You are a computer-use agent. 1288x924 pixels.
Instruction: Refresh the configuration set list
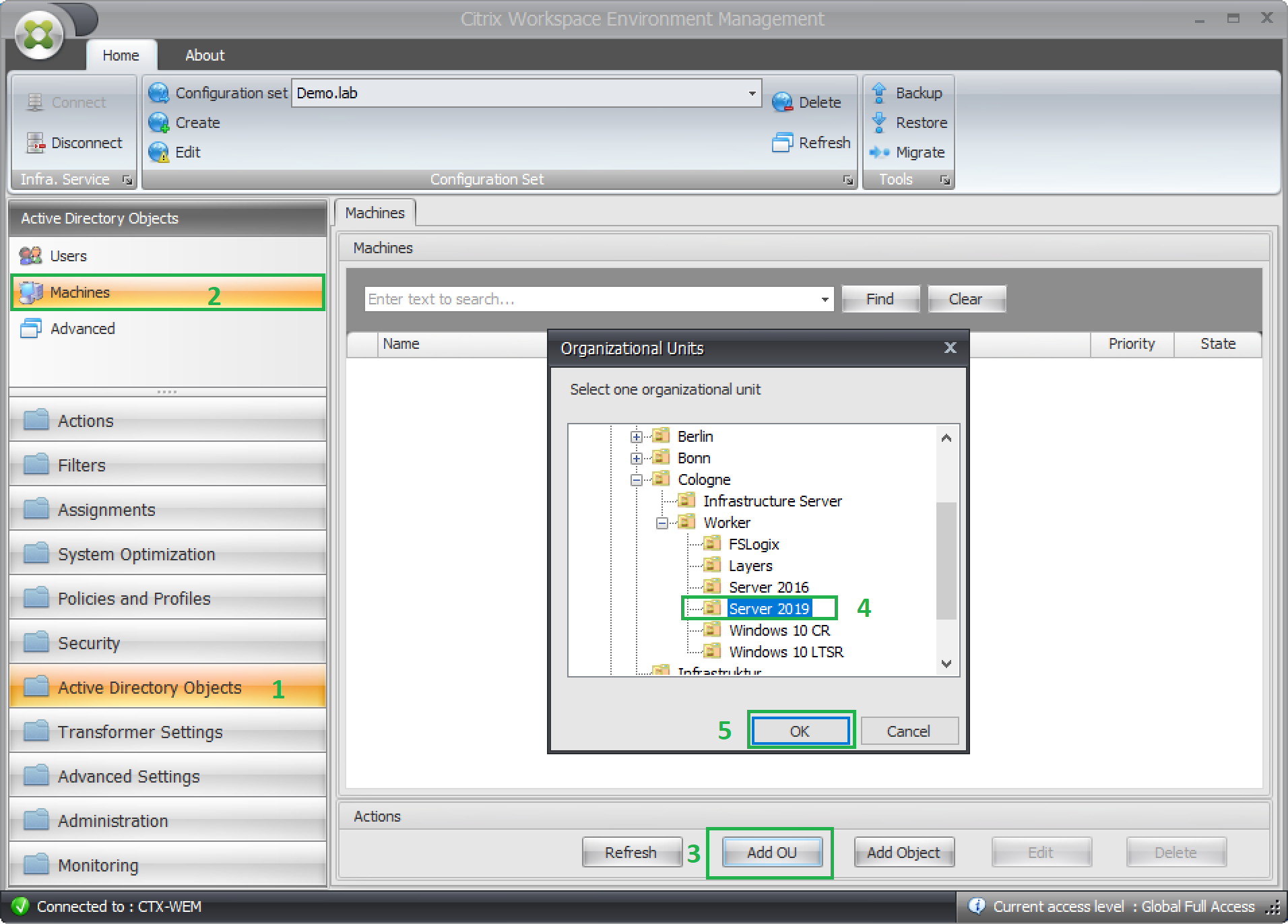click(811, 143)
